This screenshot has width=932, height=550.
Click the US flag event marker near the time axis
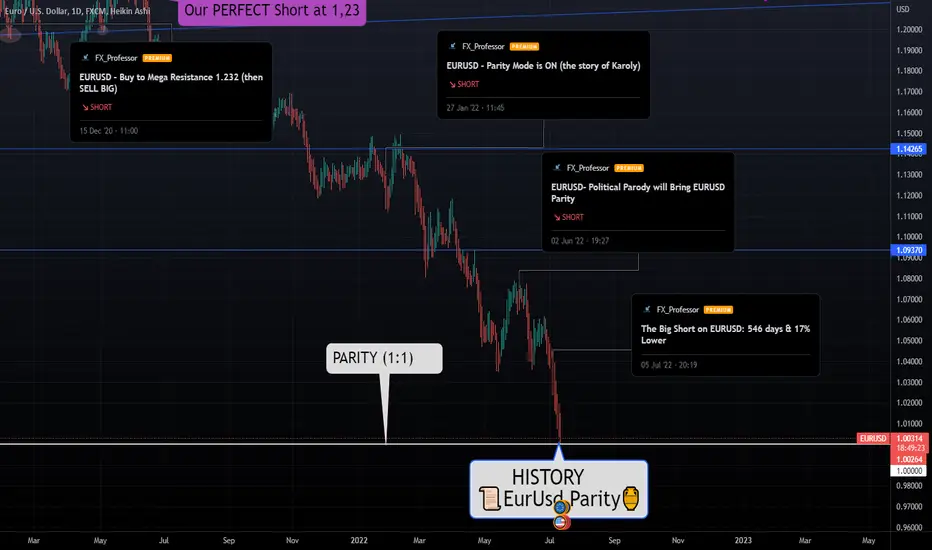point(561,523)
